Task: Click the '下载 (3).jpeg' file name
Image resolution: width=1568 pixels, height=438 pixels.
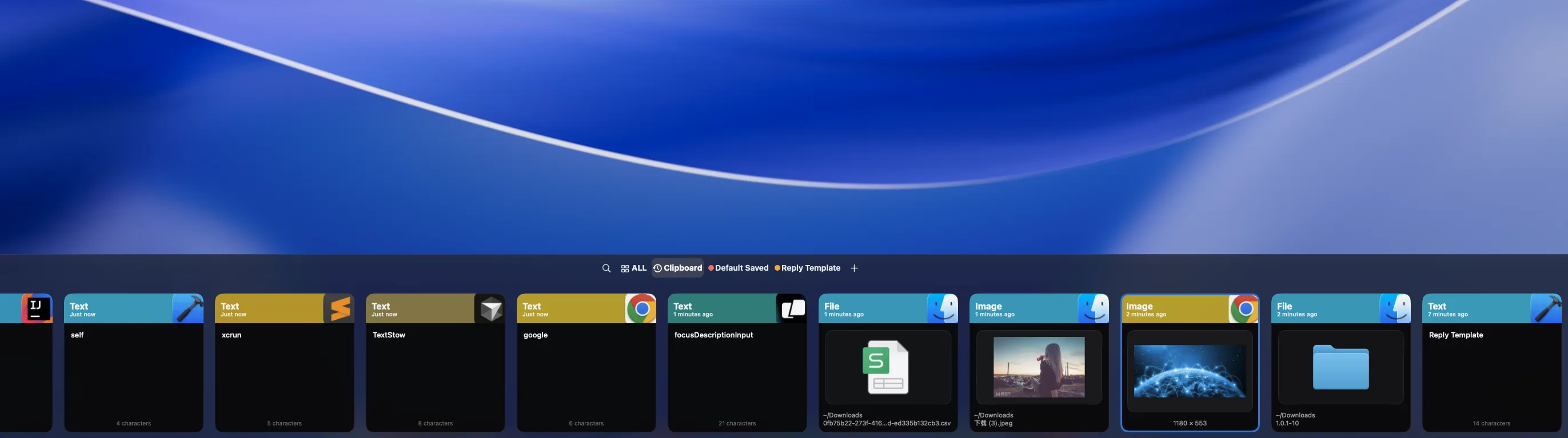Action: tap(994, 423)
